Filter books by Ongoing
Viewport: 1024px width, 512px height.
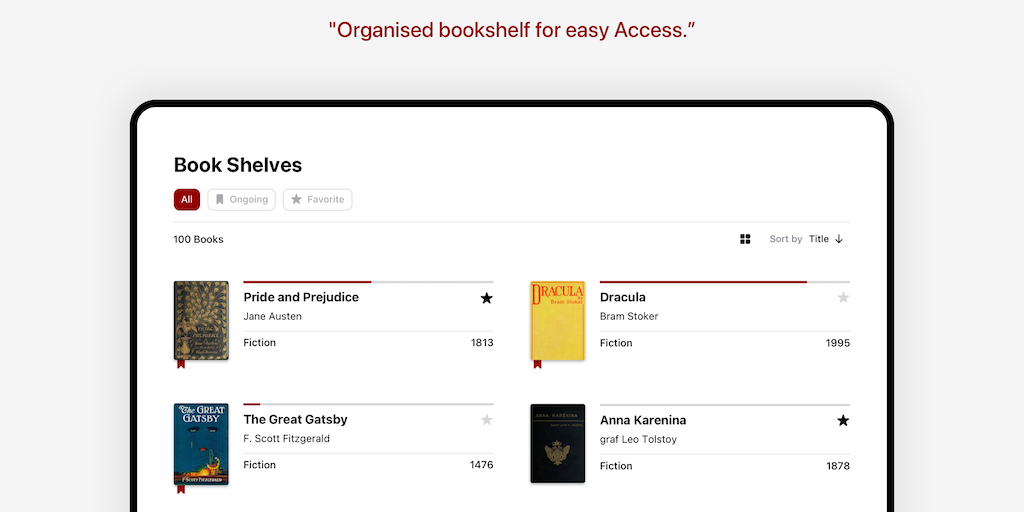(x=241, y=200)
